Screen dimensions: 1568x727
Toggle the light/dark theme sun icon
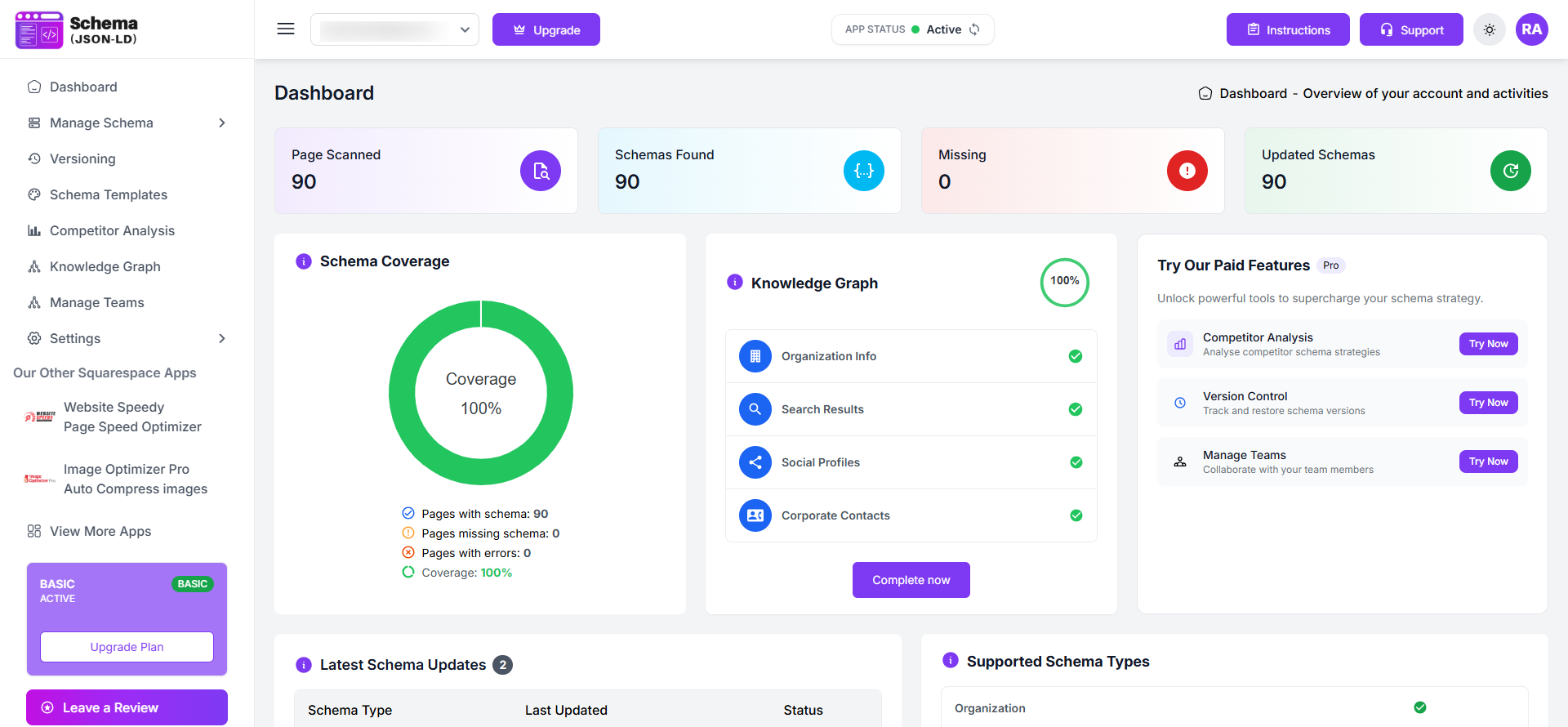tap(1490, 29)
